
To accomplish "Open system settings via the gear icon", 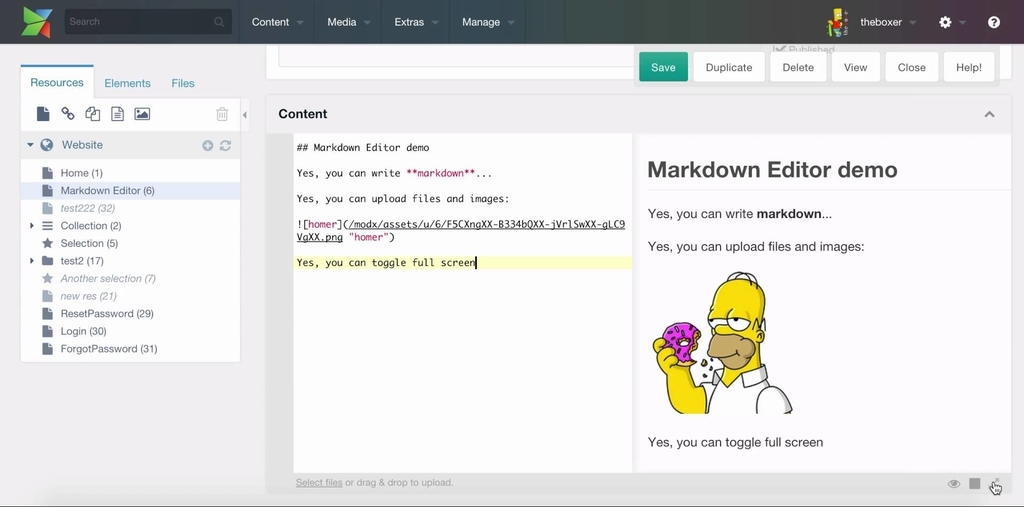I will (945, 22).
